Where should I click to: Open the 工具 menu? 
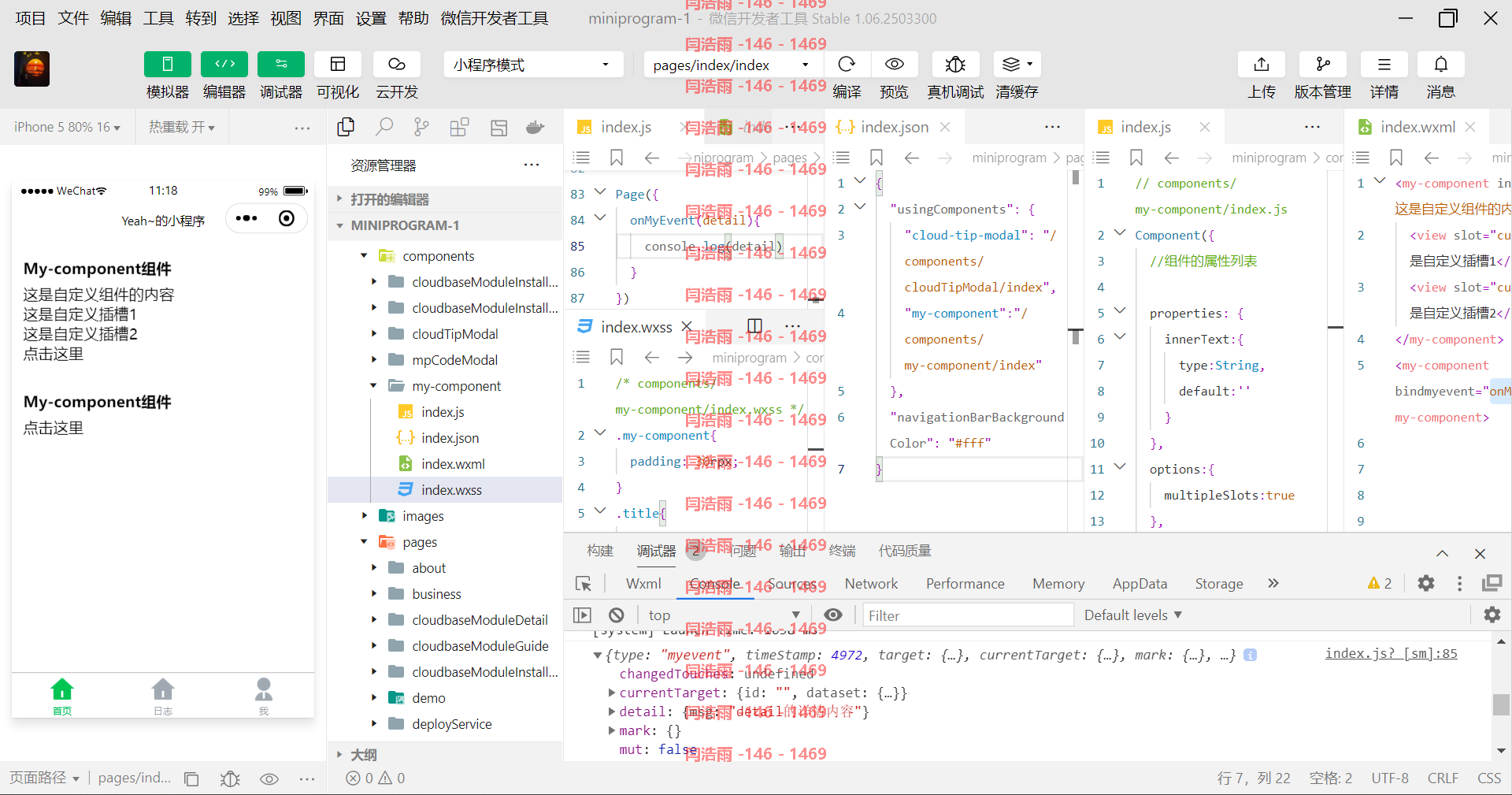point(158,18)
